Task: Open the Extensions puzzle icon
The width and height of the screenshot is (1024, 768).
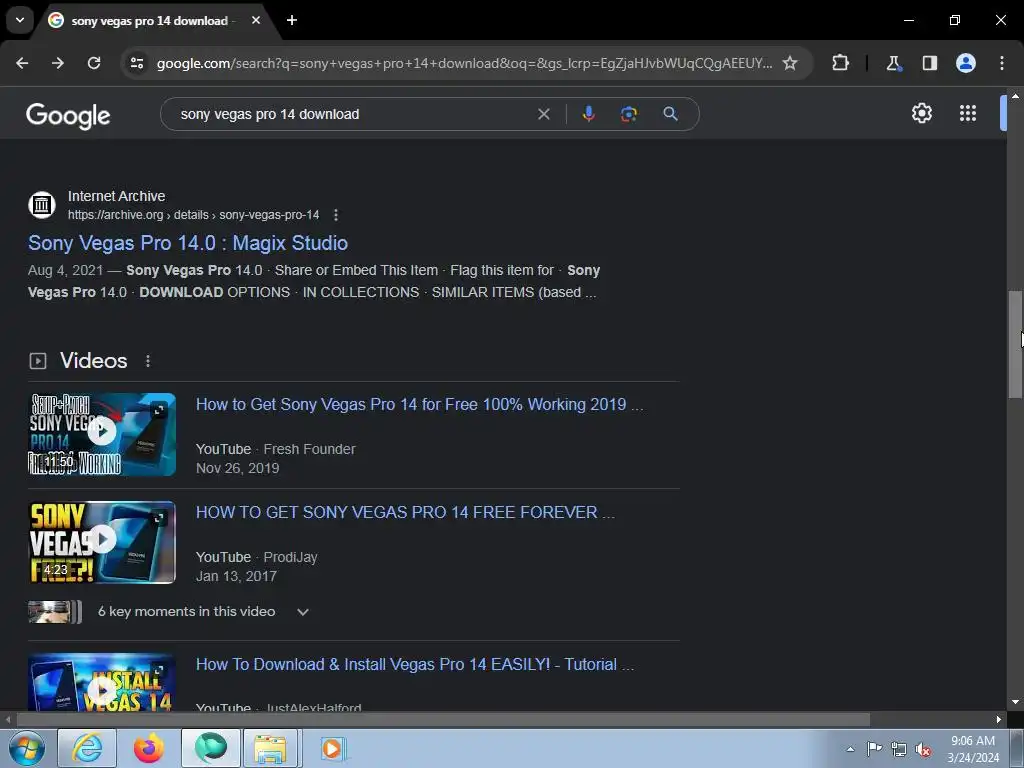Action: pos(840,63)
